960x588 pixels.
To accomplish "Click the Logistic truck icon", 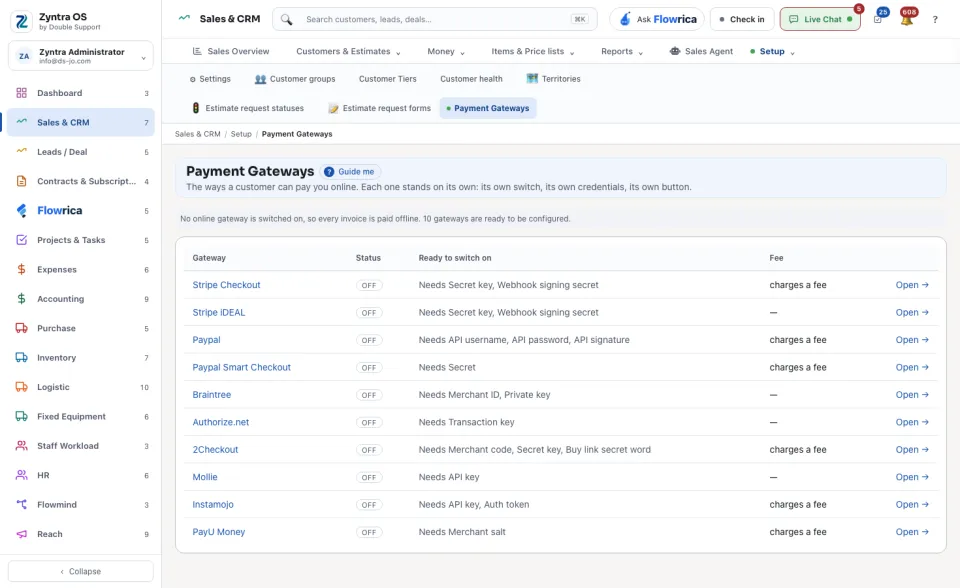I will tap(21, 387).
